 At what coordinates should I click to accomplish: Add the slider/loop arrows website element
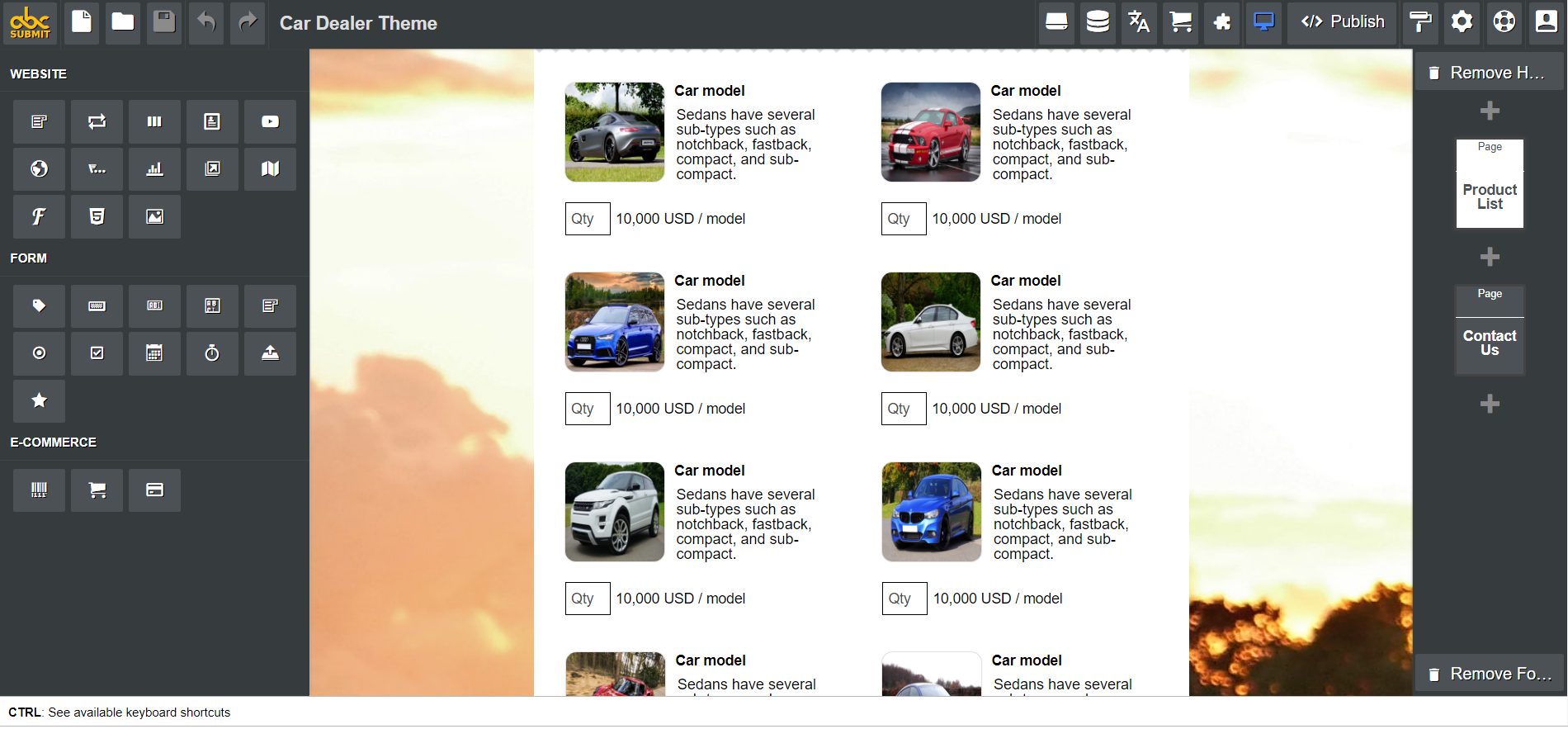[97, 122]
